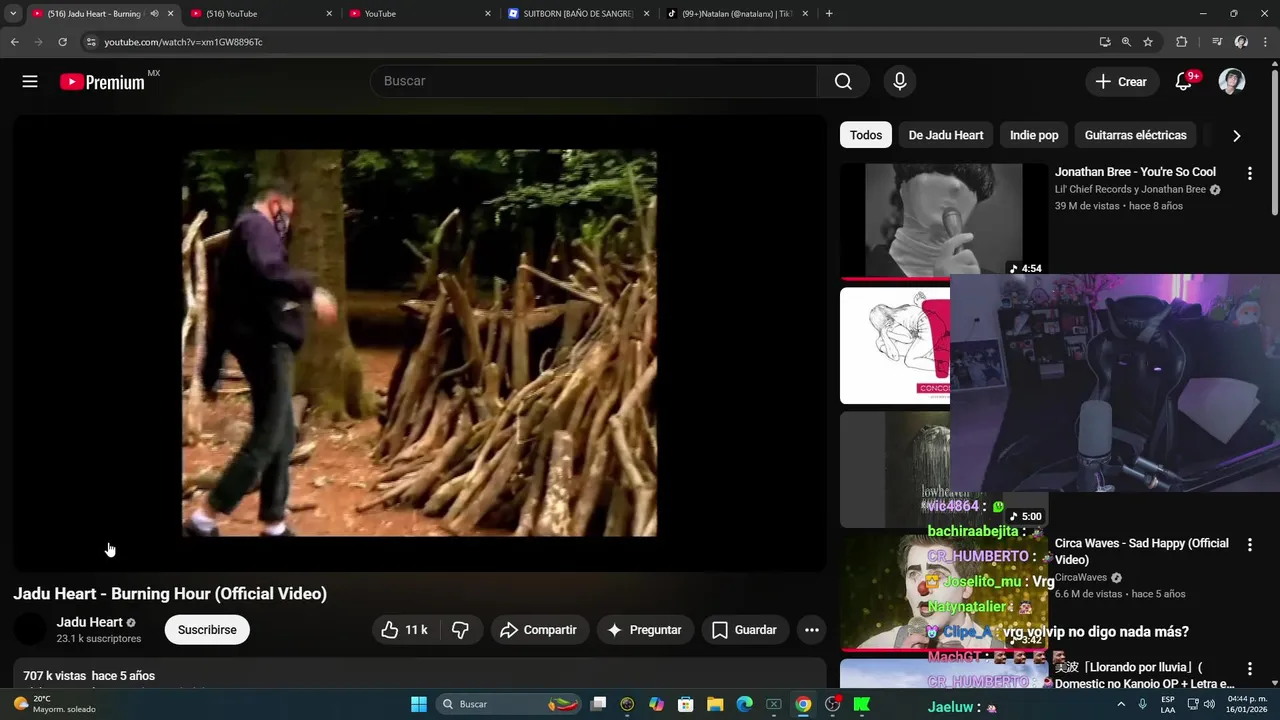Select the Todos filter chip
1280x720 pixels.
tap(866, 135)
